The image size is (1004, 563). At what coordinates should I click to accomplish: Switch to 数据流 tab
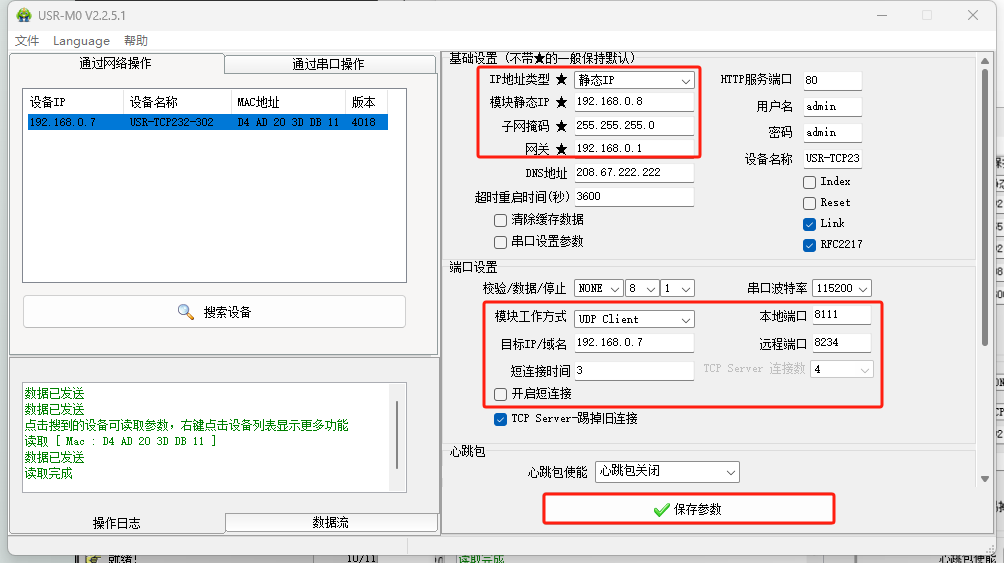pos(331,523)
